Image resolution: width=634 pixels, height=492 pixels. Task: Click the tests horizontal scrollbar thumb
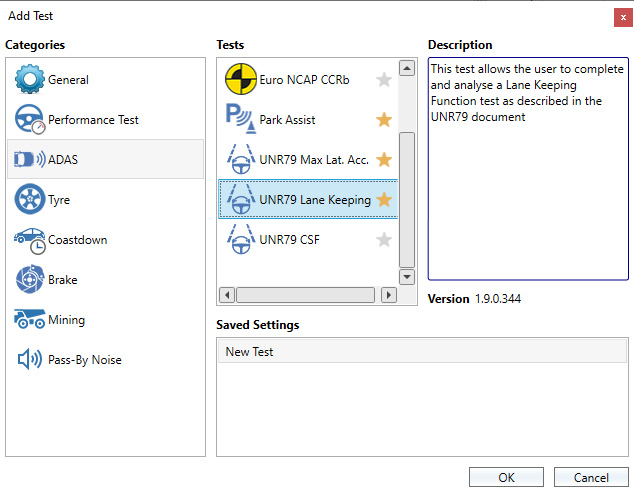(306, 295)
